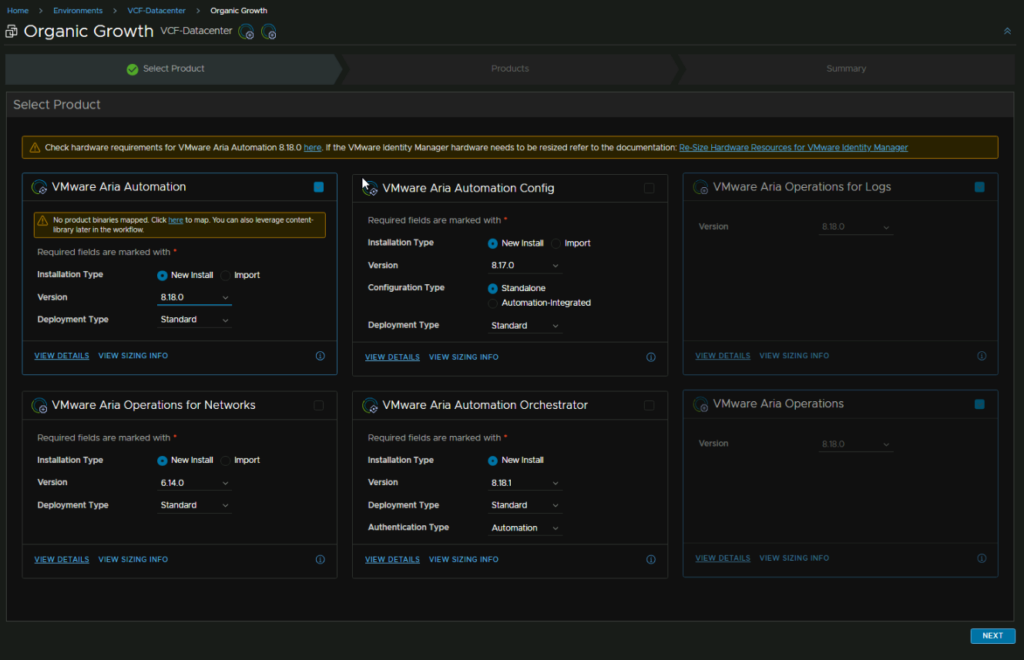The height and width of the screenshot is (660, 1024).
Task: Collapse header using double chevron icon
Action: 1007,31
